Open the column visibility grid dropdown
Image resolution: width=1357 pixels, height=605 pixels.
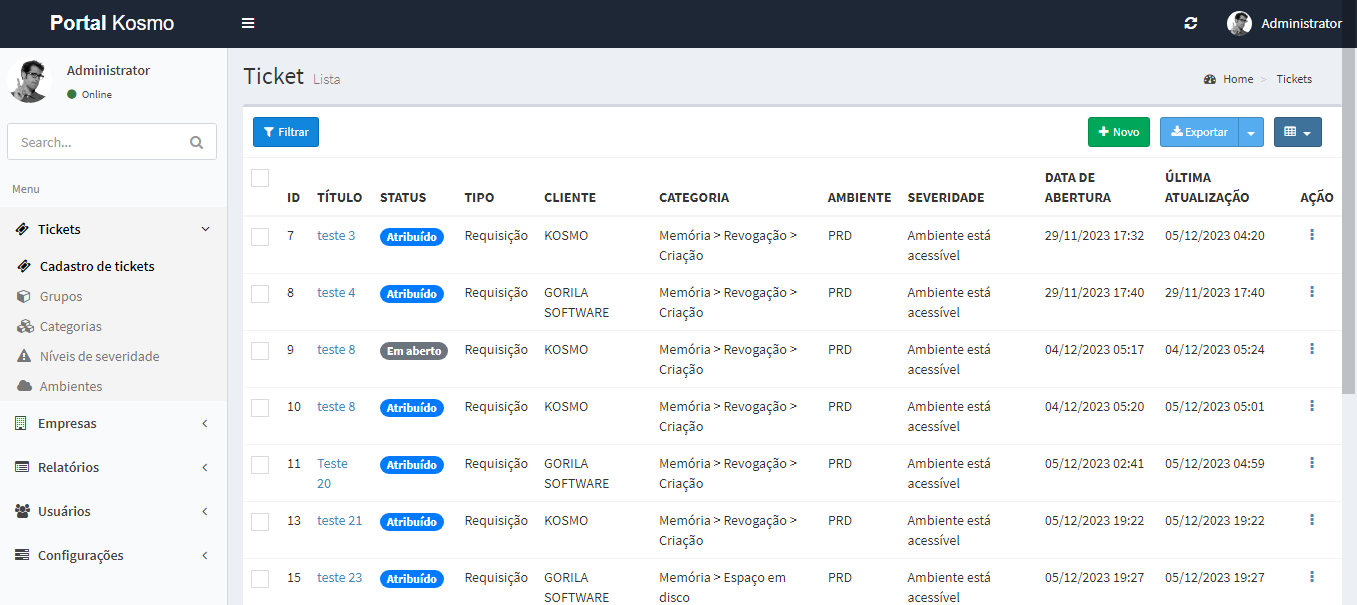pos(1298,132)
